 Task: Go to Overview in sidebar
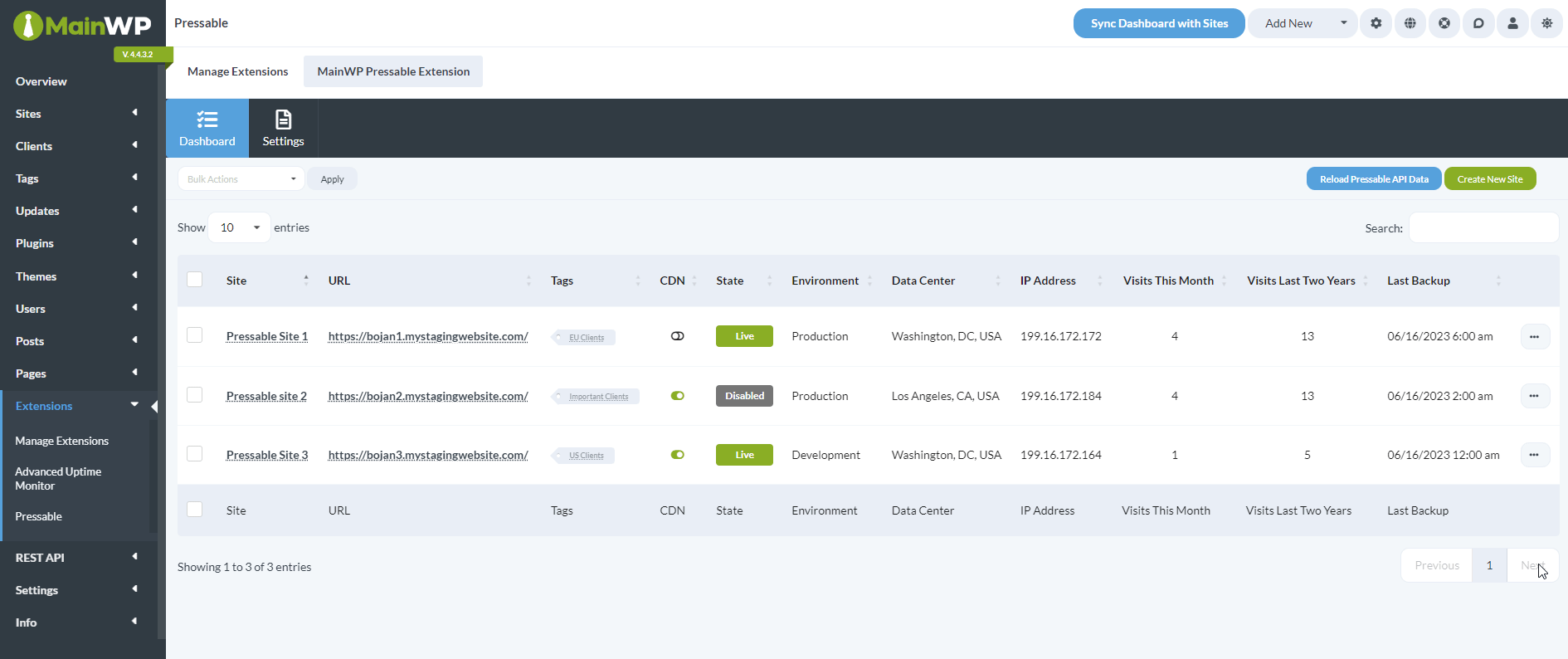point(41,81)
